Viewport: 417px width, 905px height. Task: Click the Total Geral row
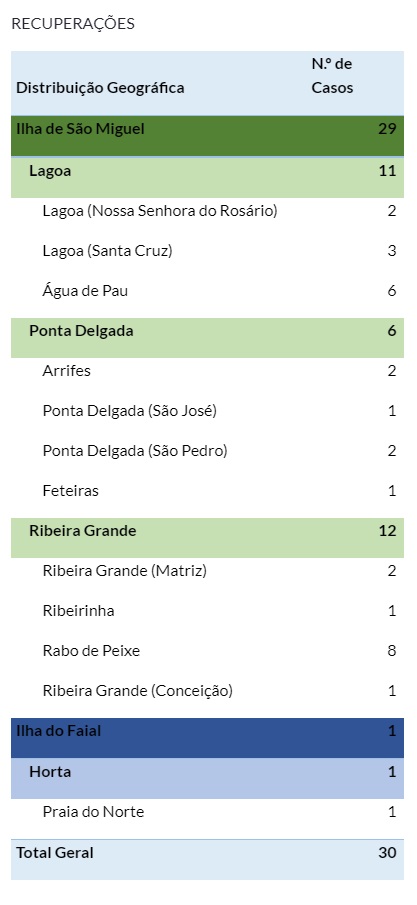pos(207,859)
